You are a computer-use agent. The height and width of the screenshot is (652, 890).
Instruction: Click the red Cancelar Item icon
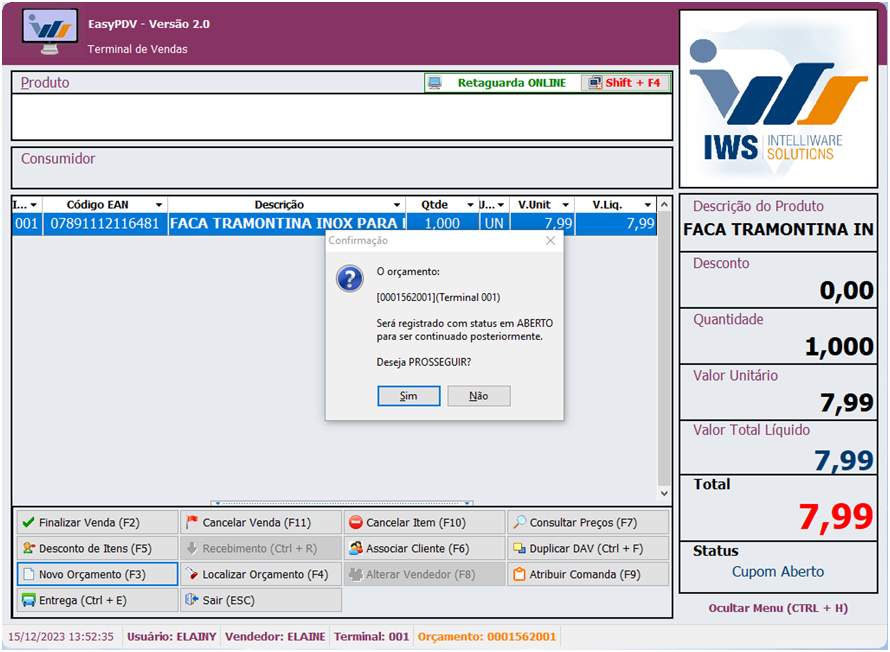coord(356,523)
